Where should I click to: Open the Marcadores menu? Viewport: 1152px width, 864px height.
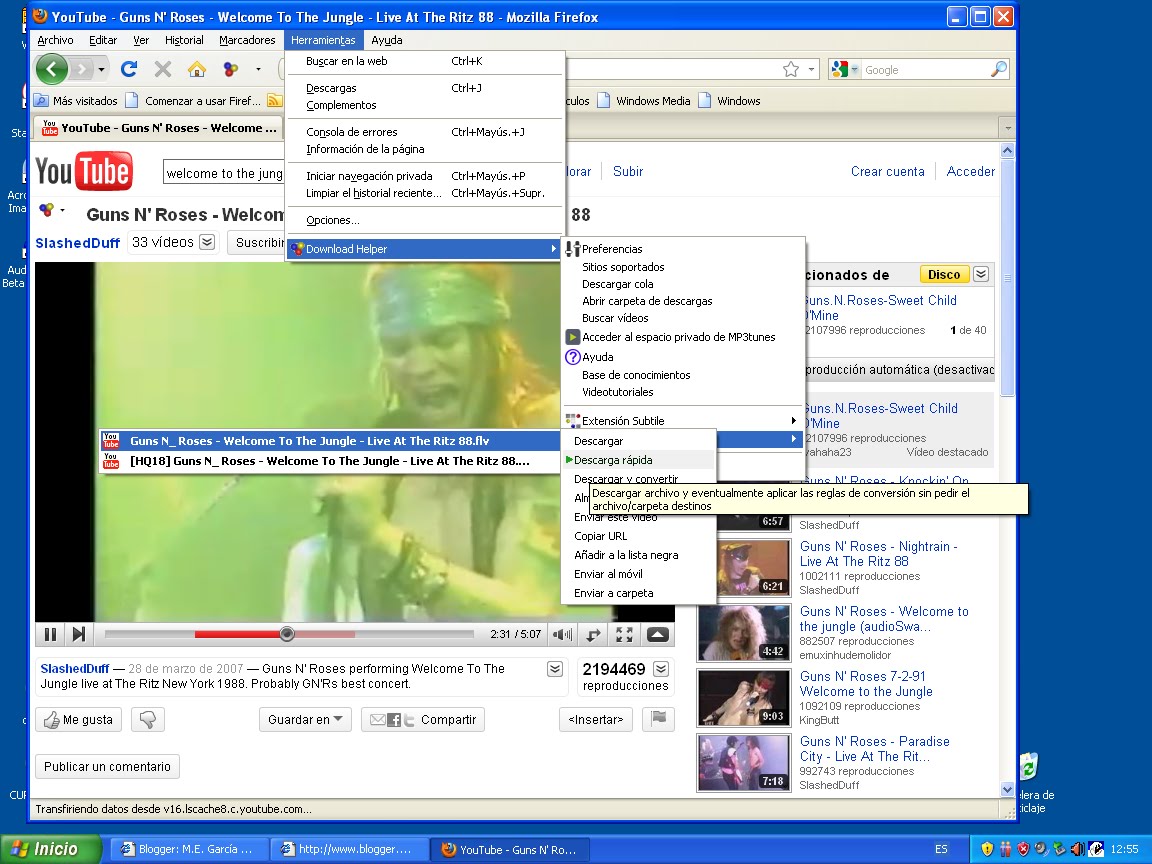[247, 40]
